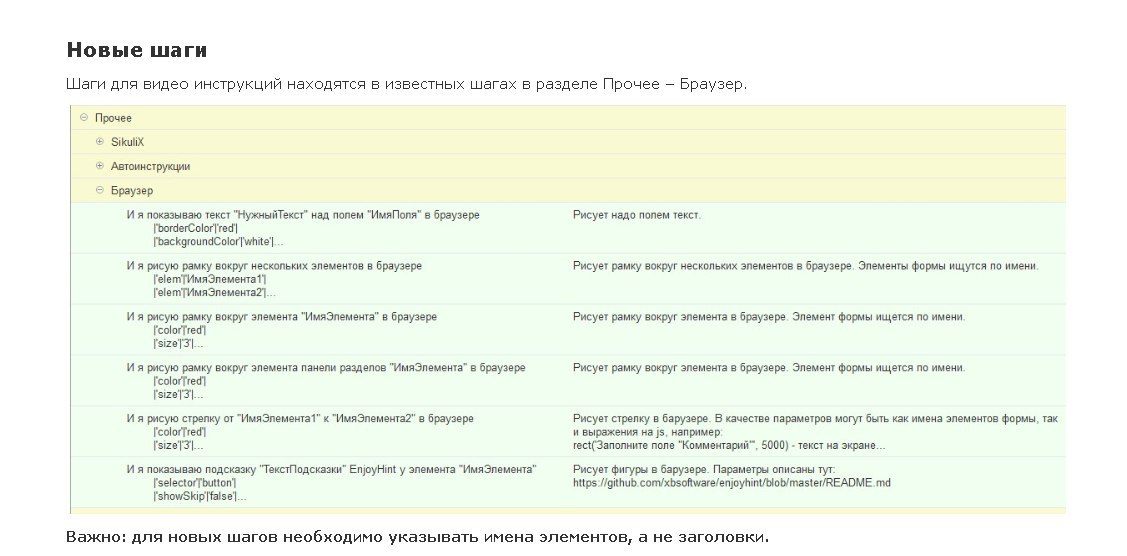Click description 'Рисует надо полем текст.'

pos(636,215)
